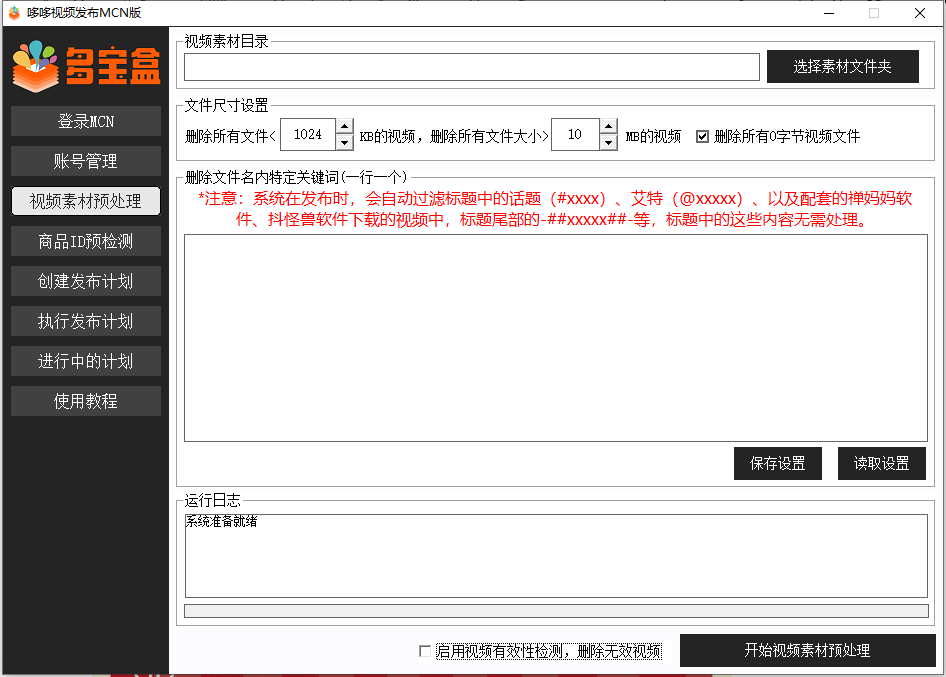Viewport: 946px width, 677px height.
Task: Close the 哆哆视频发布MCN版 window
Action: (919, 13)
